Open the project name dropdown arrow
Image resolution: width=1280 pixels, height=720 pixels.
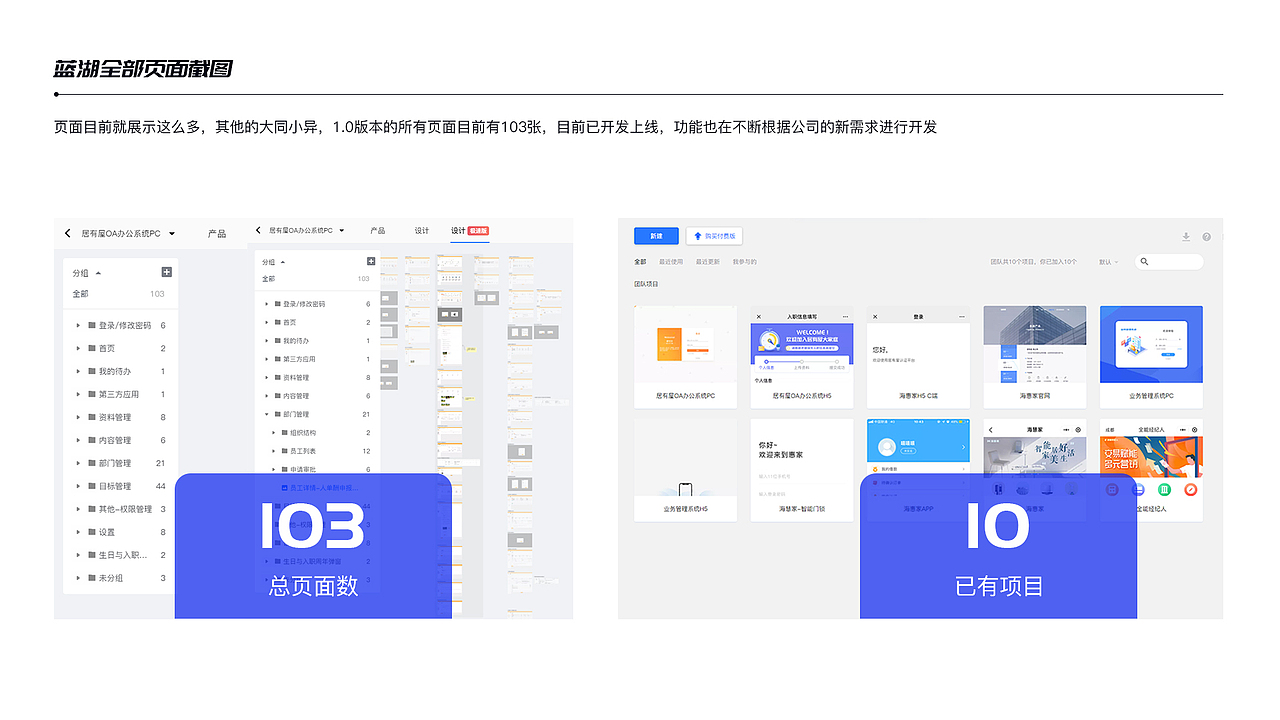click(172, 233)
